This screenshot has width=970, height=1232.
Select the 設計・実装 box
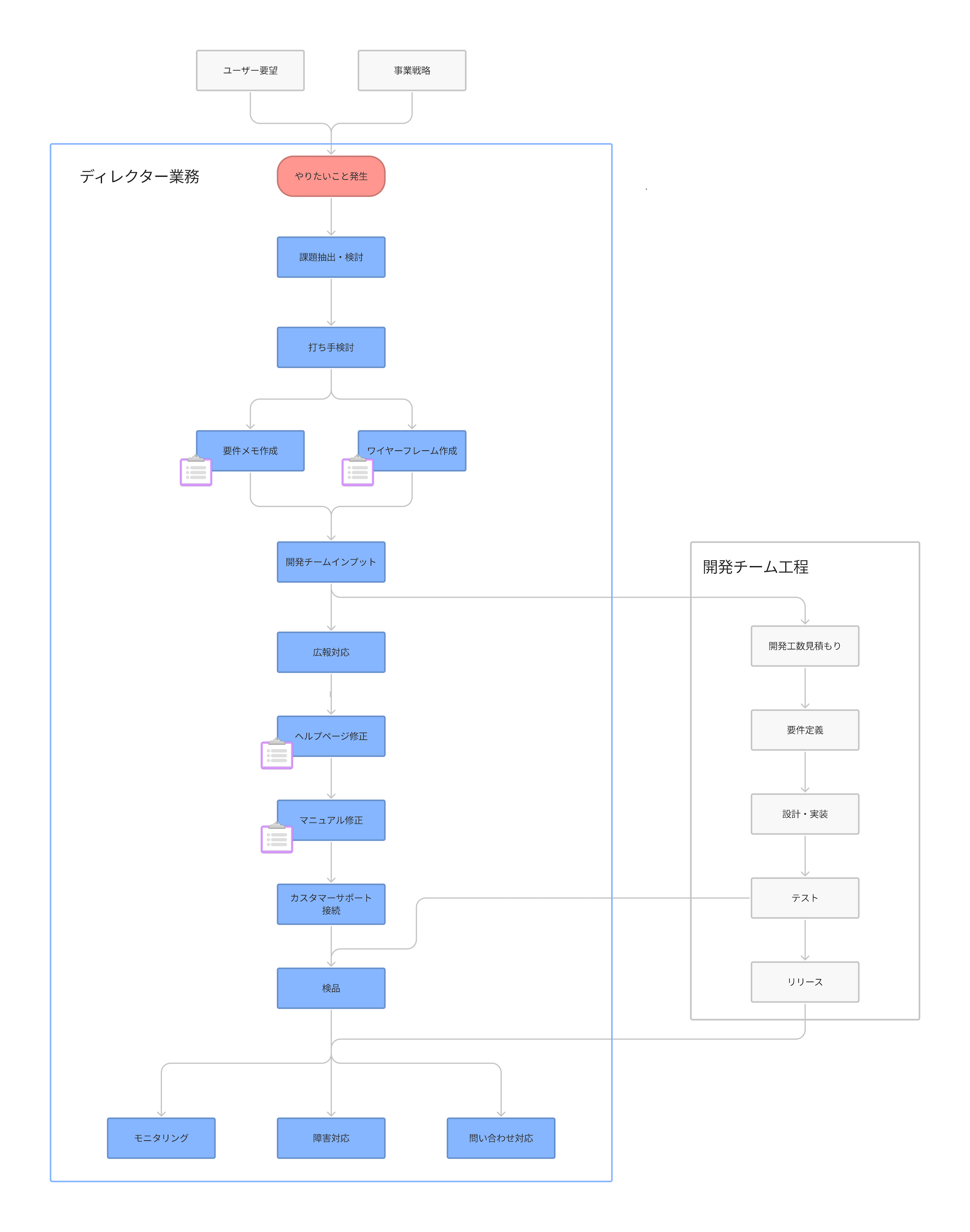[805, 814]
